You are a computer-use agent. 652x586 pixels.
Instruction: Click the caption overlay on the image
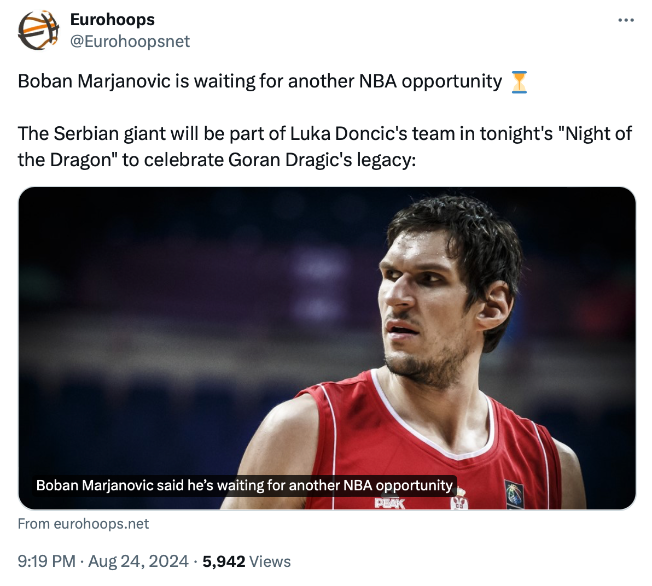(245, 485)
